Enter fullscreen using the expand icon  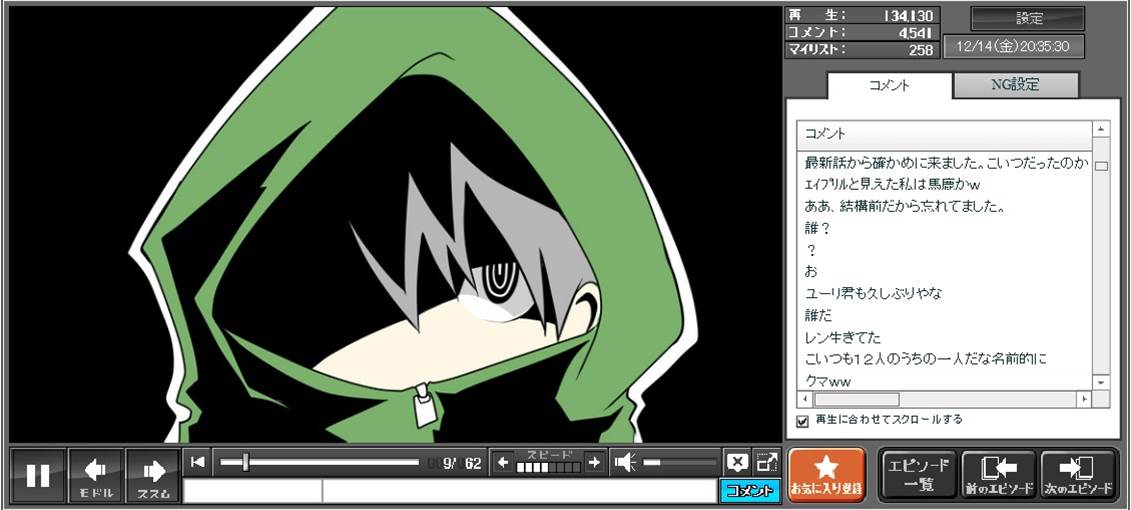(766, 462)
